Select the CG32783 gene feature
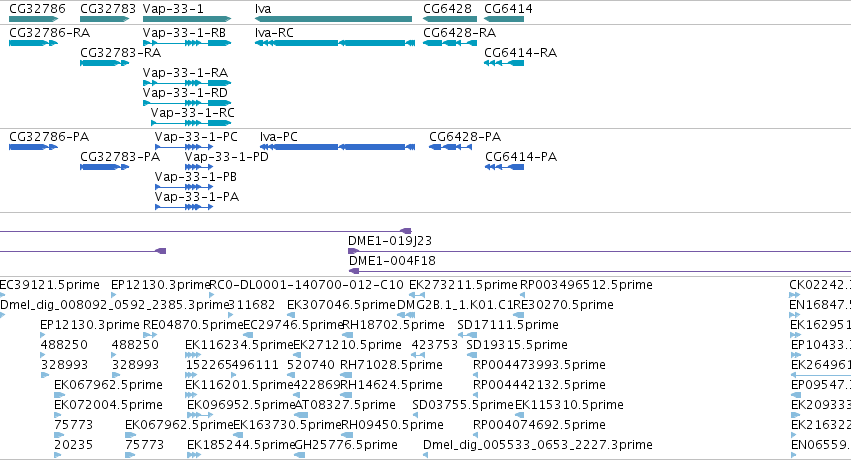851x460 pixels. 105,19
